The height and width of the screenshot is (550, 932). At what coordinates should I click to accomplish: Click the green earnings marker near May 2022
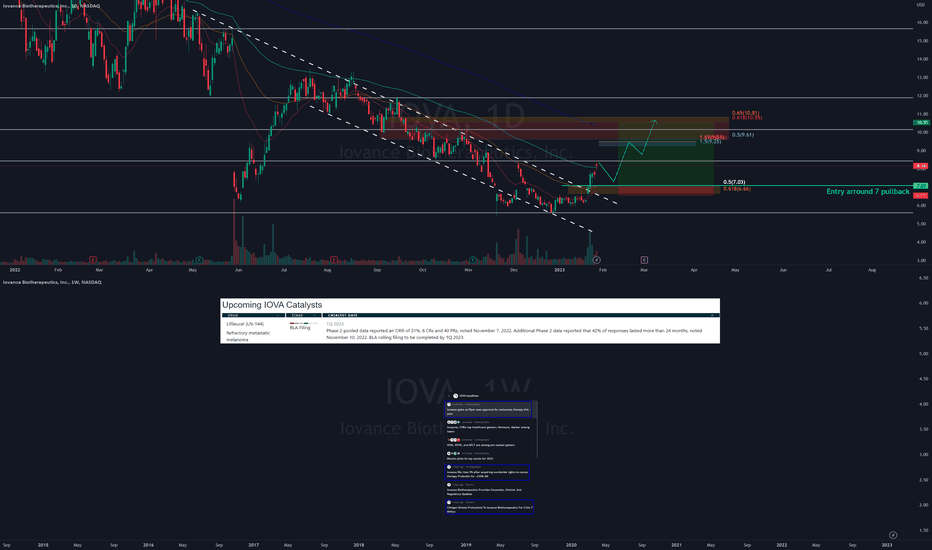pyautogui.click(x=199, y=260)
